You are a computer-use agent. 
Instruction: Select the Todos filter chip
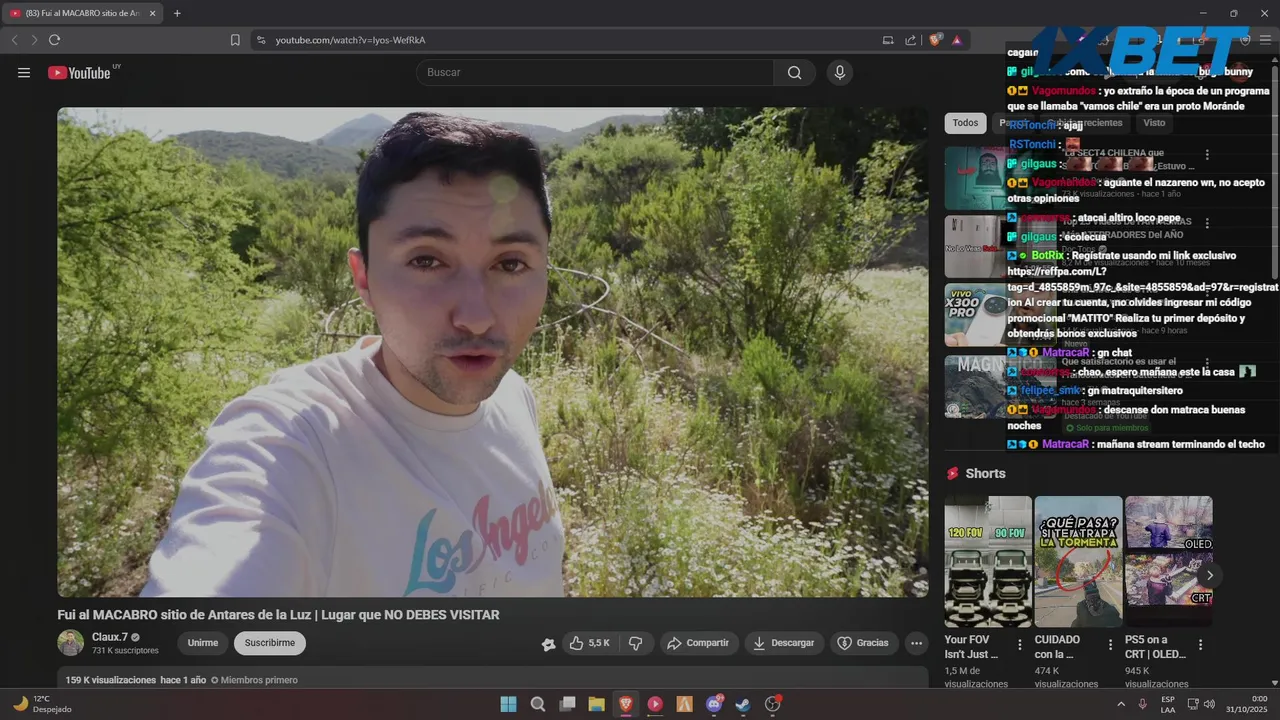click(965, 123)
